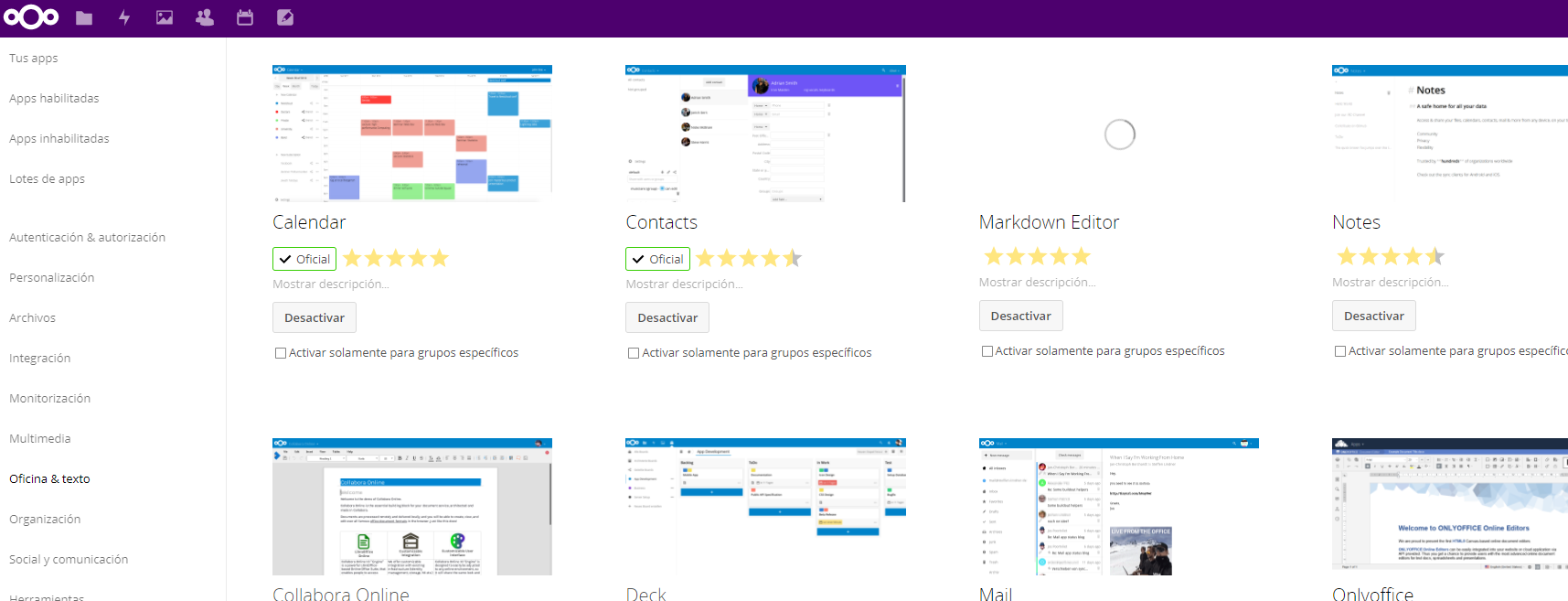
Task: Select Tus apps in sidebar
Action: (34, 58)
